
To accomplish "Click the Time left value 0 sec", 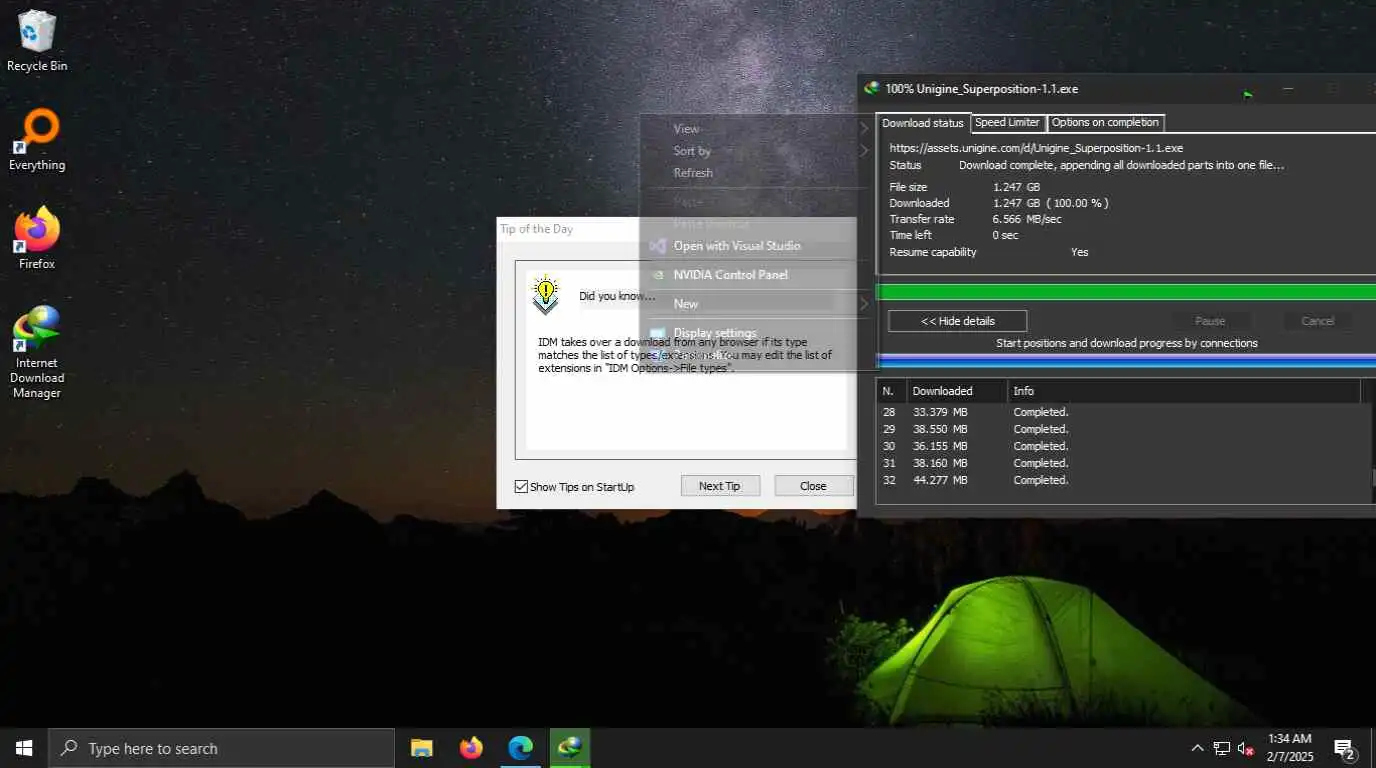I will click(x=1005, y=235).
